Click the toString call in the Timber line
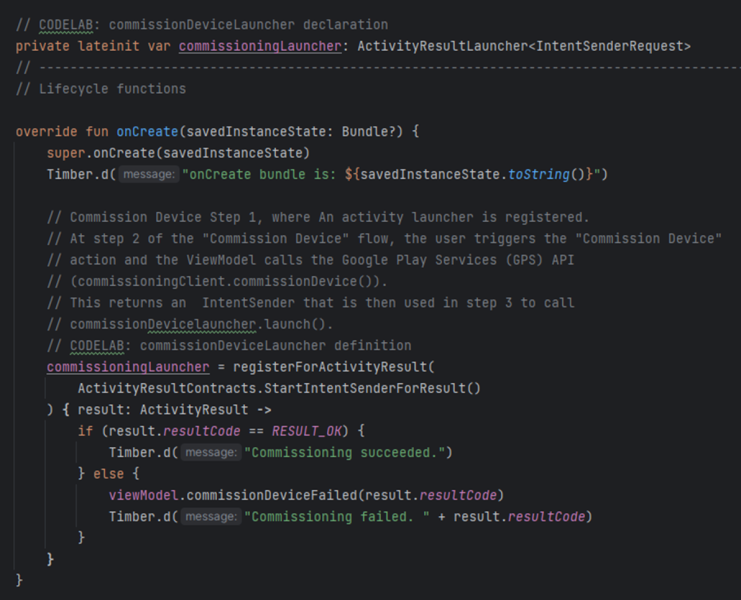This screenshot has height=600, width=741. tap(539, 174)
